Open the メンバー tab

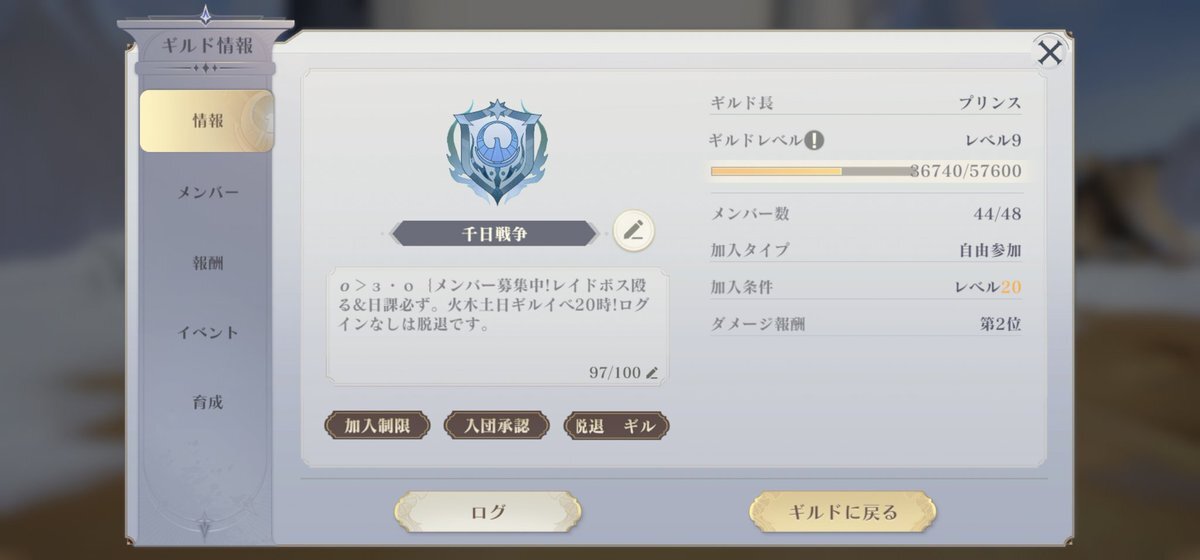pyautogui.click(x=208, y=192)
